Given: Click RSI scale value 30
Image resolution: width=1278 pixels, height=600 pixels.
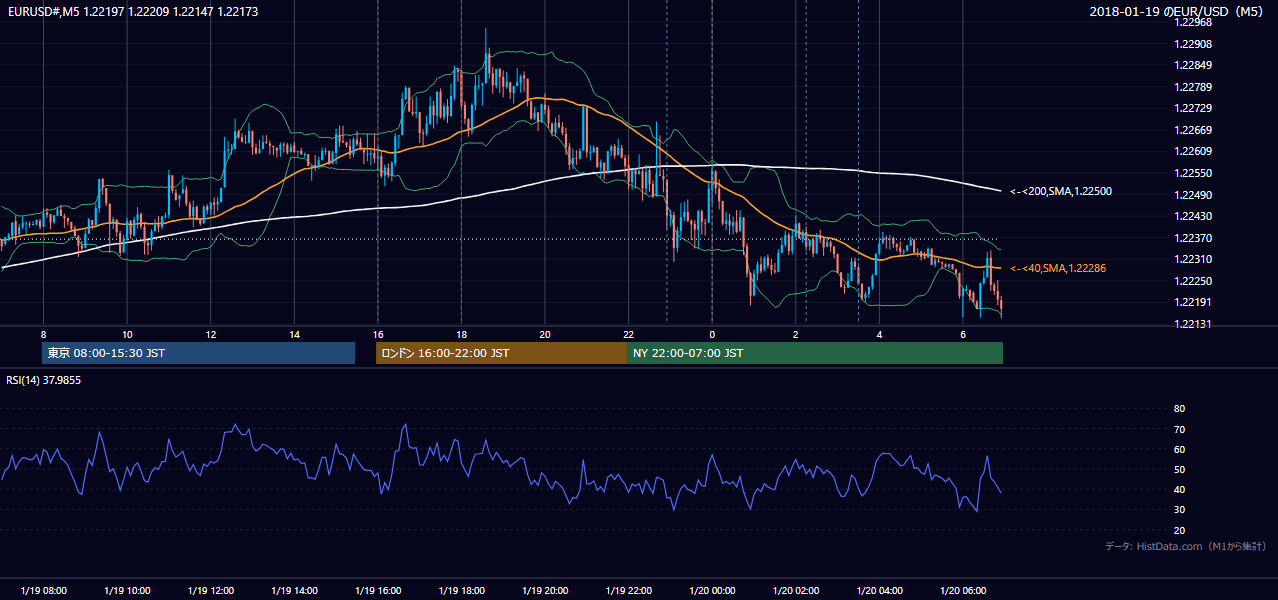Looking at the screenshot, I should pyautogui.click(x=1179, y=510).
